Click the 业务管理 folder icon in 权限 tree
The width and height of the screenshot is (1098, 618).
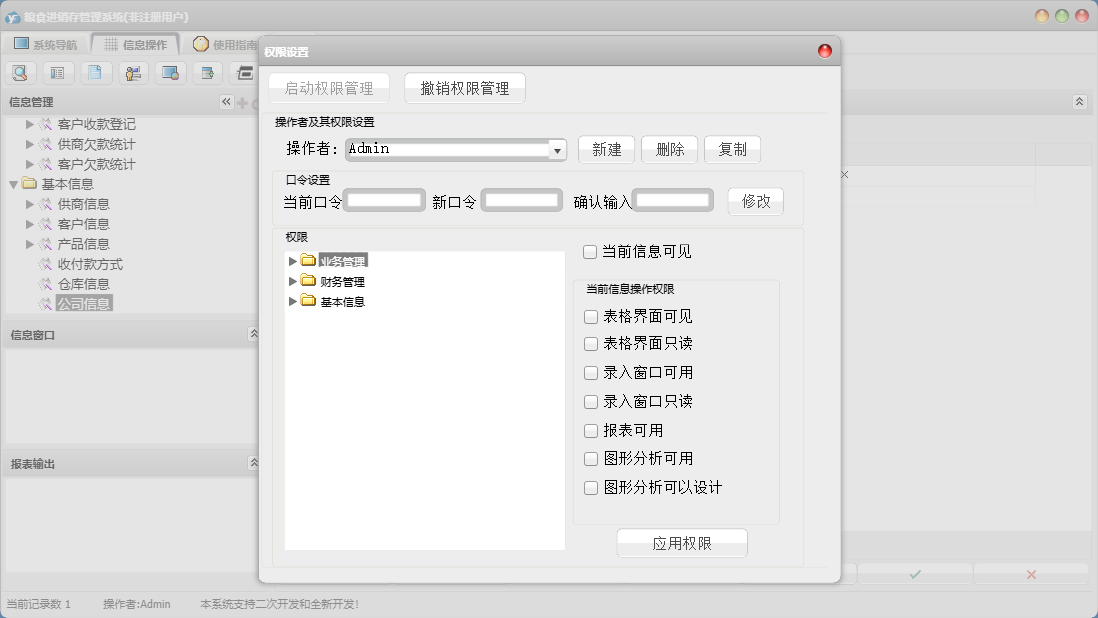coord(308,260)
